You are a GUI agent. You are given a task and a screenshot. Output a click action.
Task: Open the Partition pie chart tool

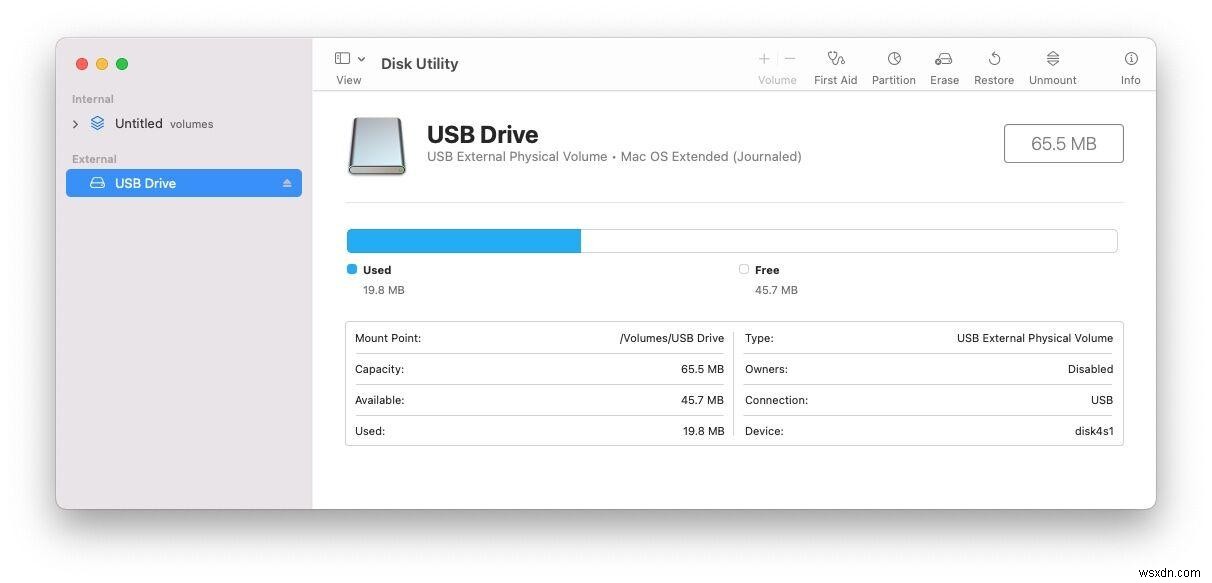point(894,59)
